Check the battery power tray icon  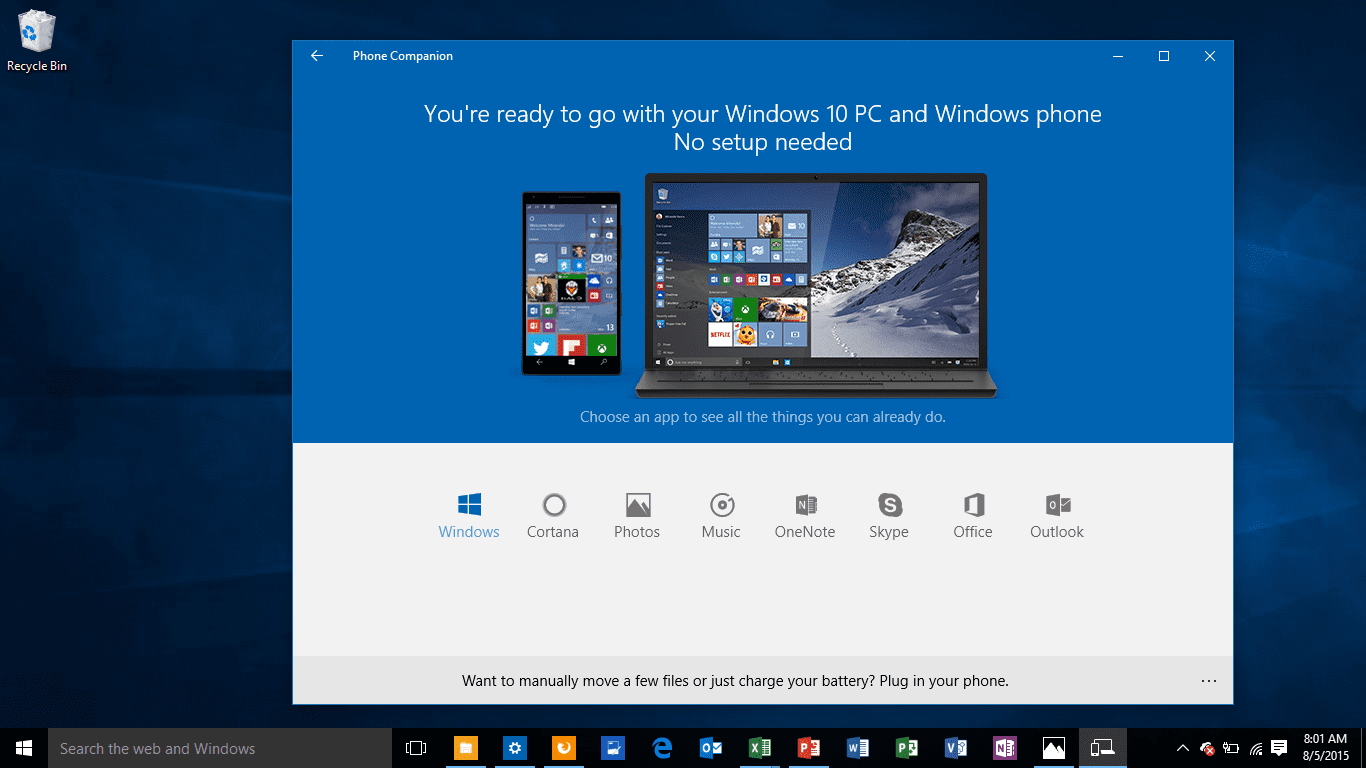[1231, 748]
